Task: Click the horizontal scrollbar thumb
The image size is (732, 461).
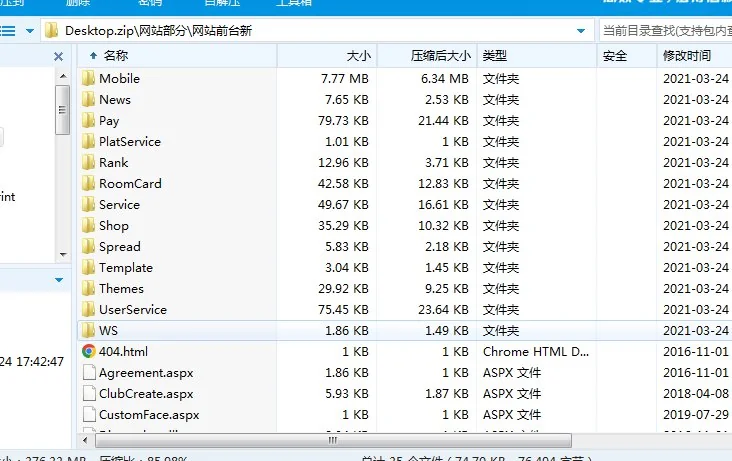Action: [x=333, y=440]
